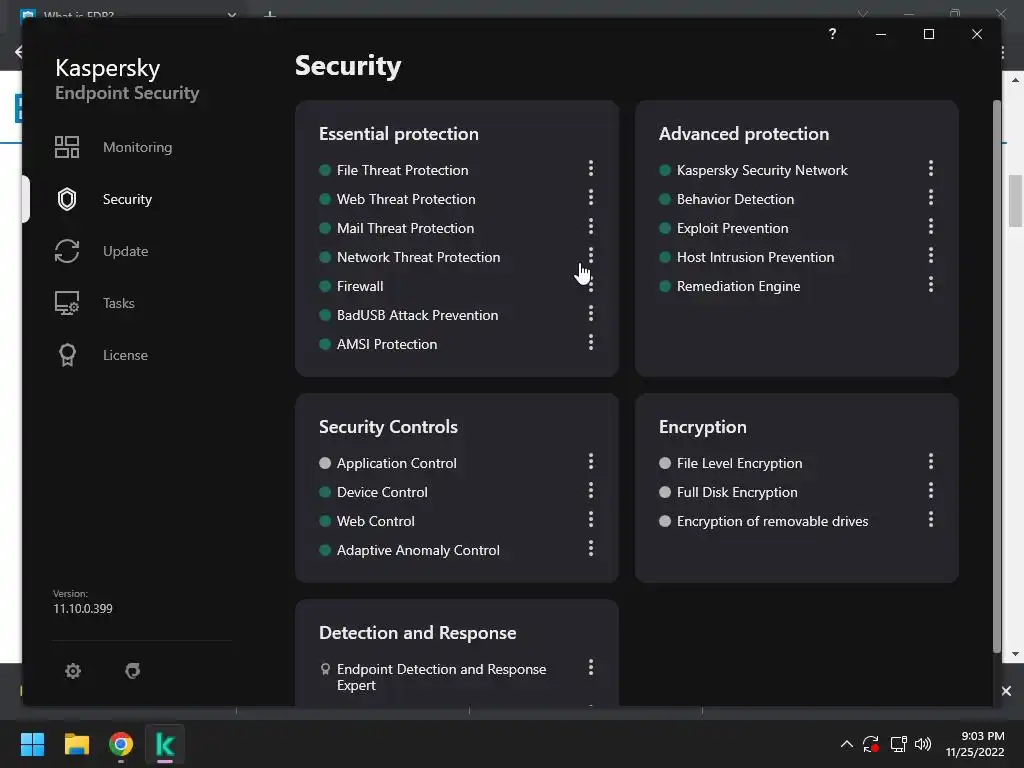Image resolution: width=1024 pixels, height=768 pixels.
Task: Open File Level Encryption three-dot menu
Action: point(931,462)
